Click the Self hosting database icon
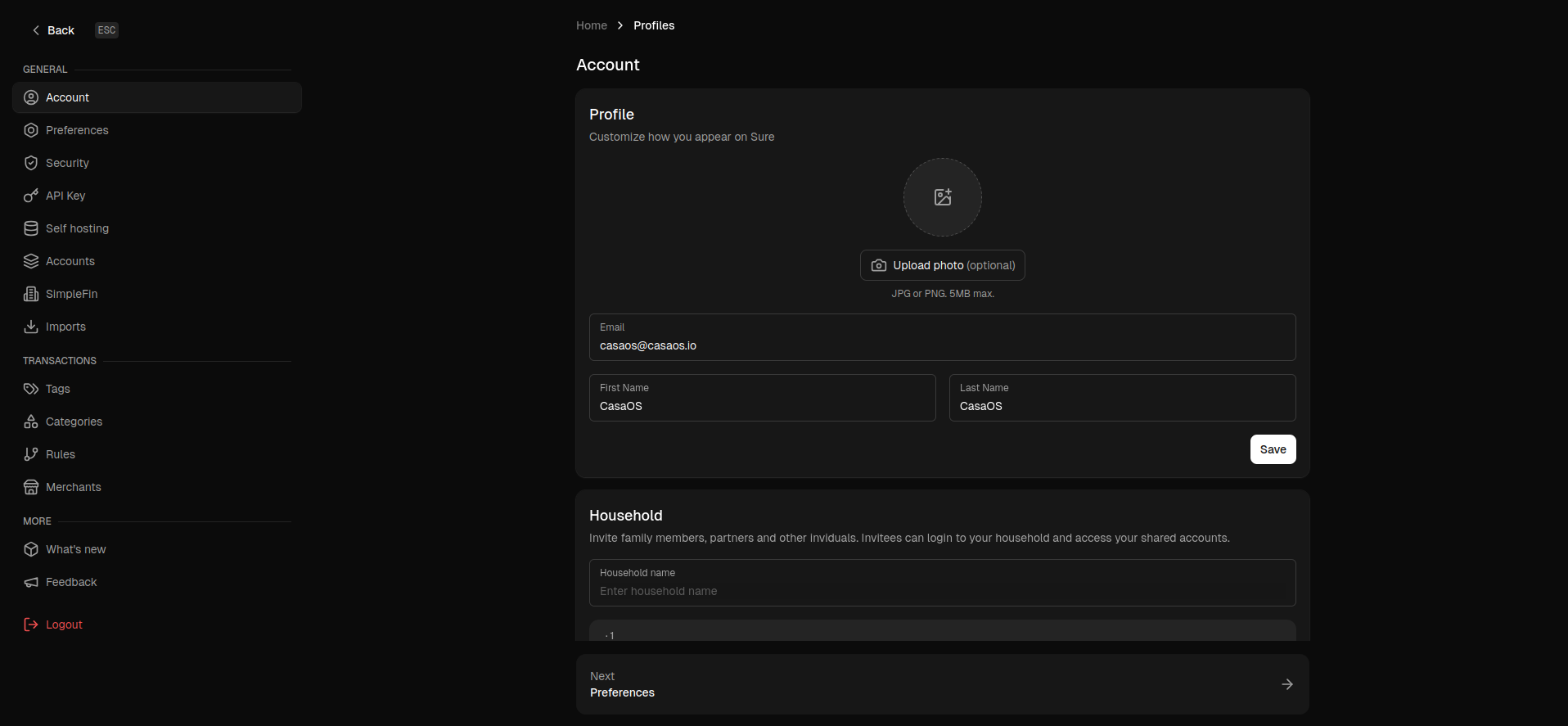The width and height of the screenshot is (1568, 726). click(31, 228)
